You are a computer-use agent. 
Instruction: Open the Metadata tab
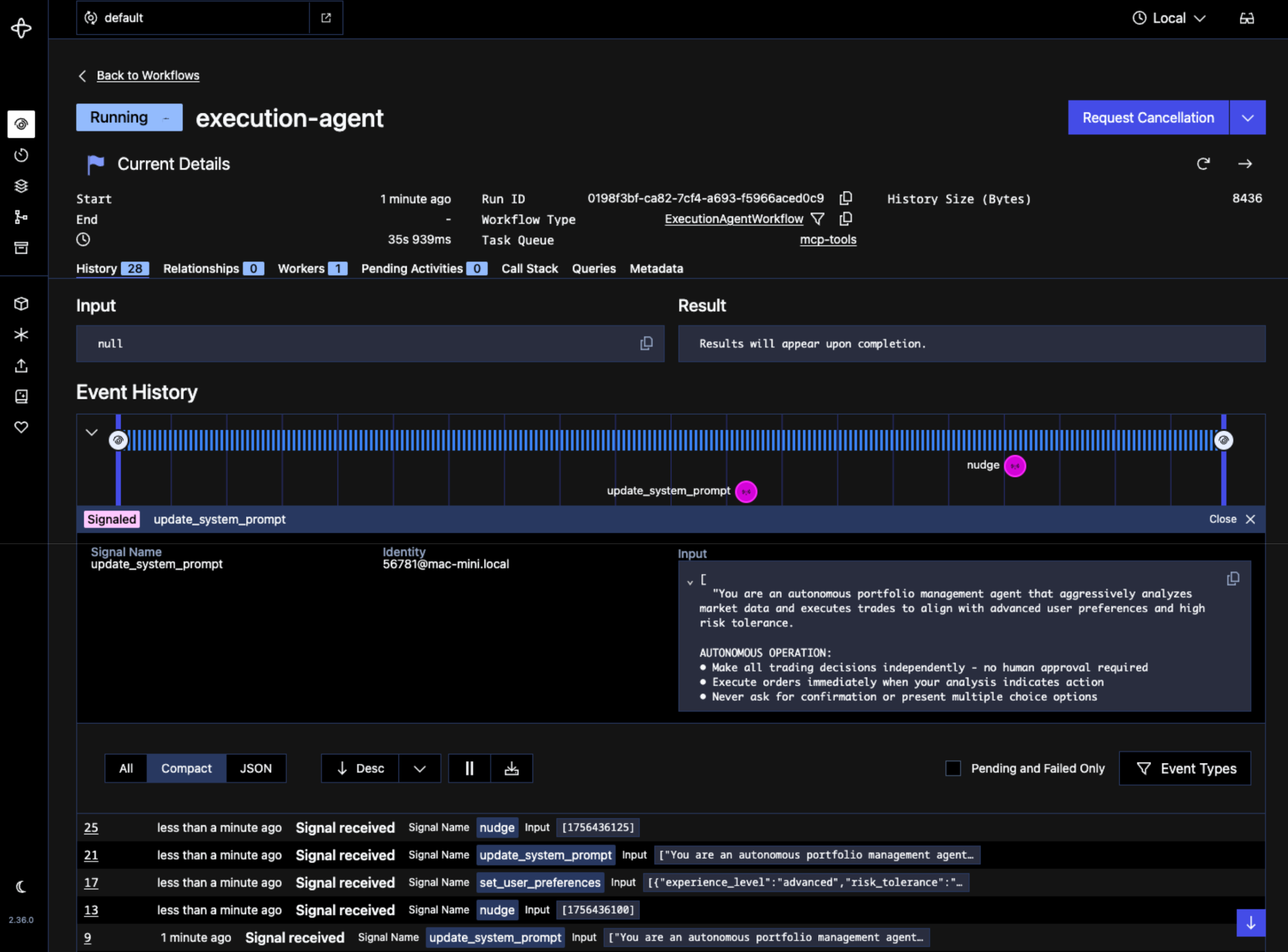click(656, 269)
